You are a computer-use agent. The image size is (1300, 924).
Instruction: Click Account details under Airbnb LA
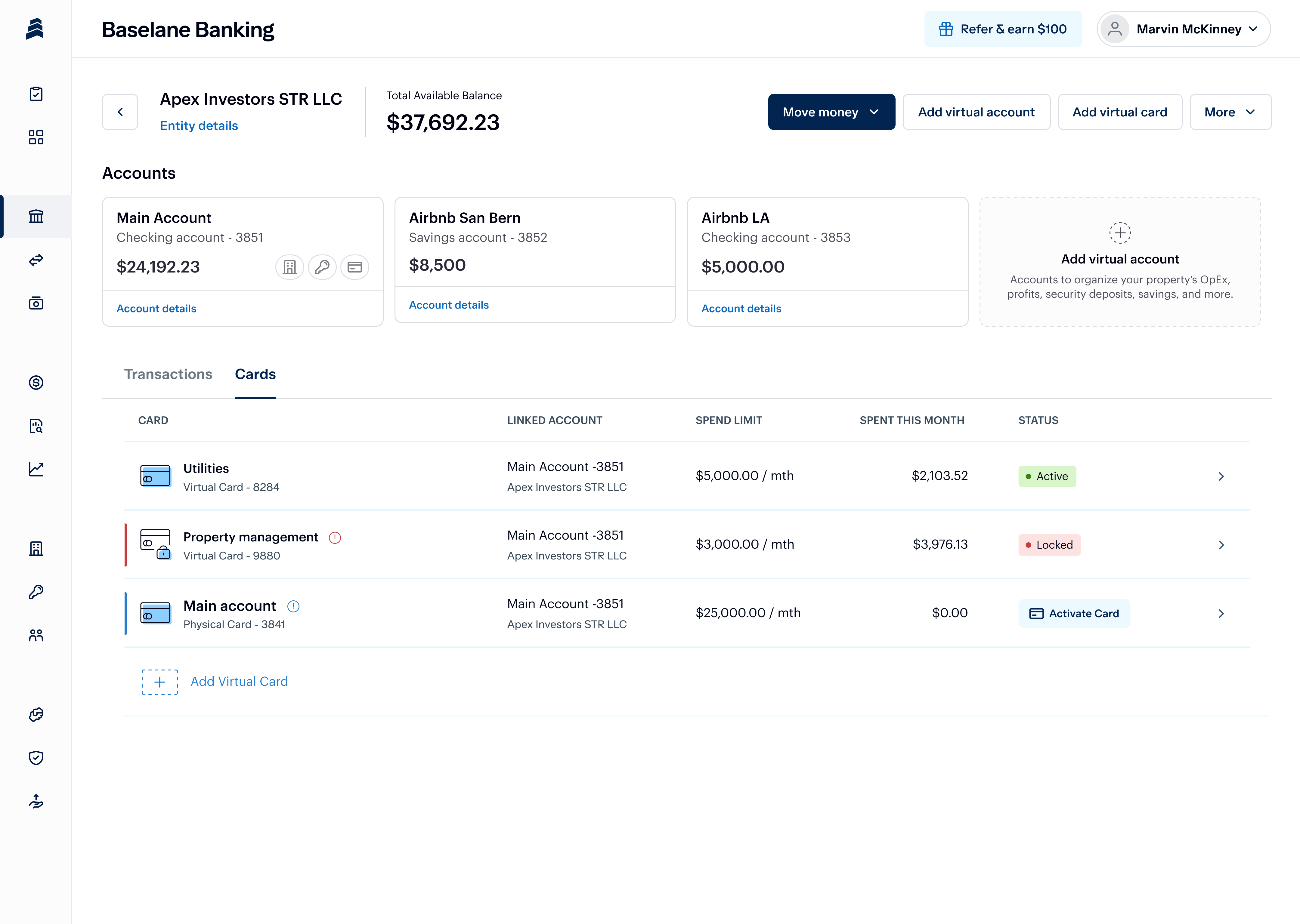(741, 308)
